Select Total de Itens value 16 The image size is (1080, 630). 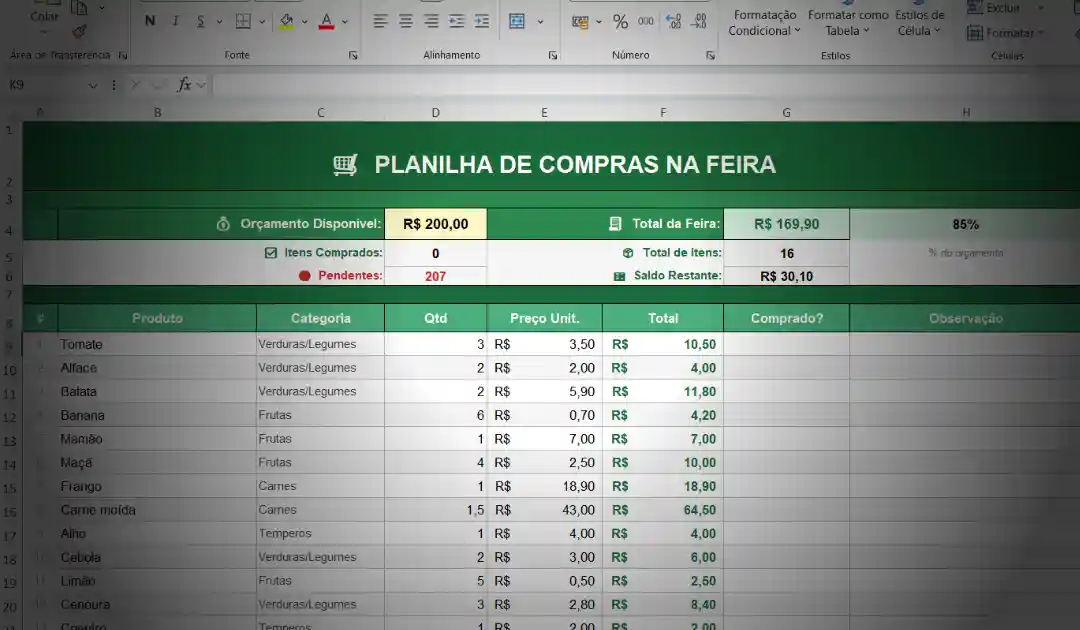tap(787, 253)
